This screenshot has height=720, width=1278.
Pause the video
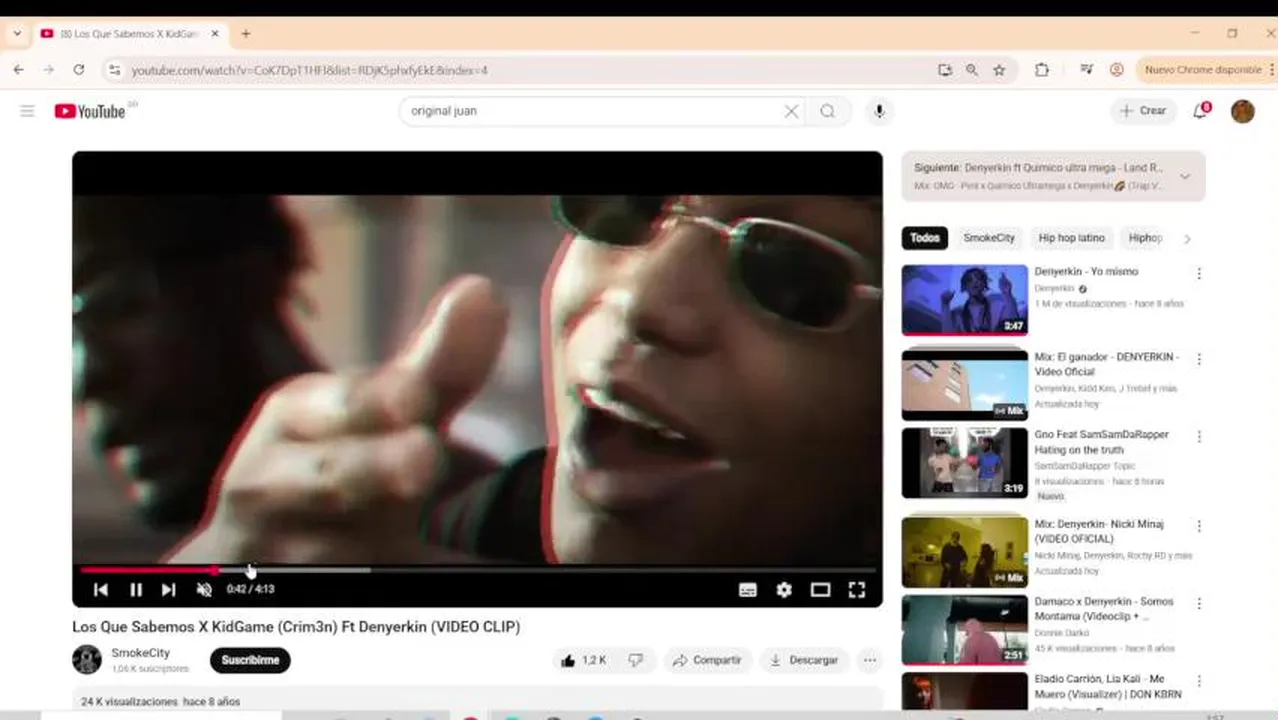[136, 590]
